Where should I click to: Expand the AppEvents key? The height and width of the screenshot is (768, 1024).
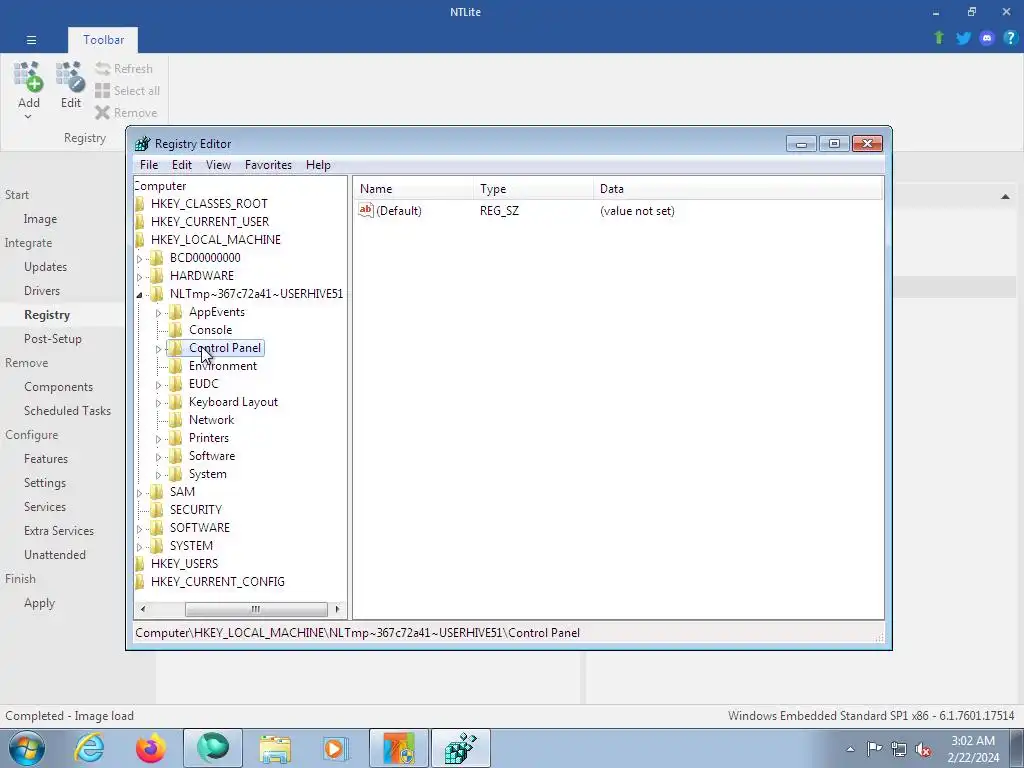pos(158,313)
